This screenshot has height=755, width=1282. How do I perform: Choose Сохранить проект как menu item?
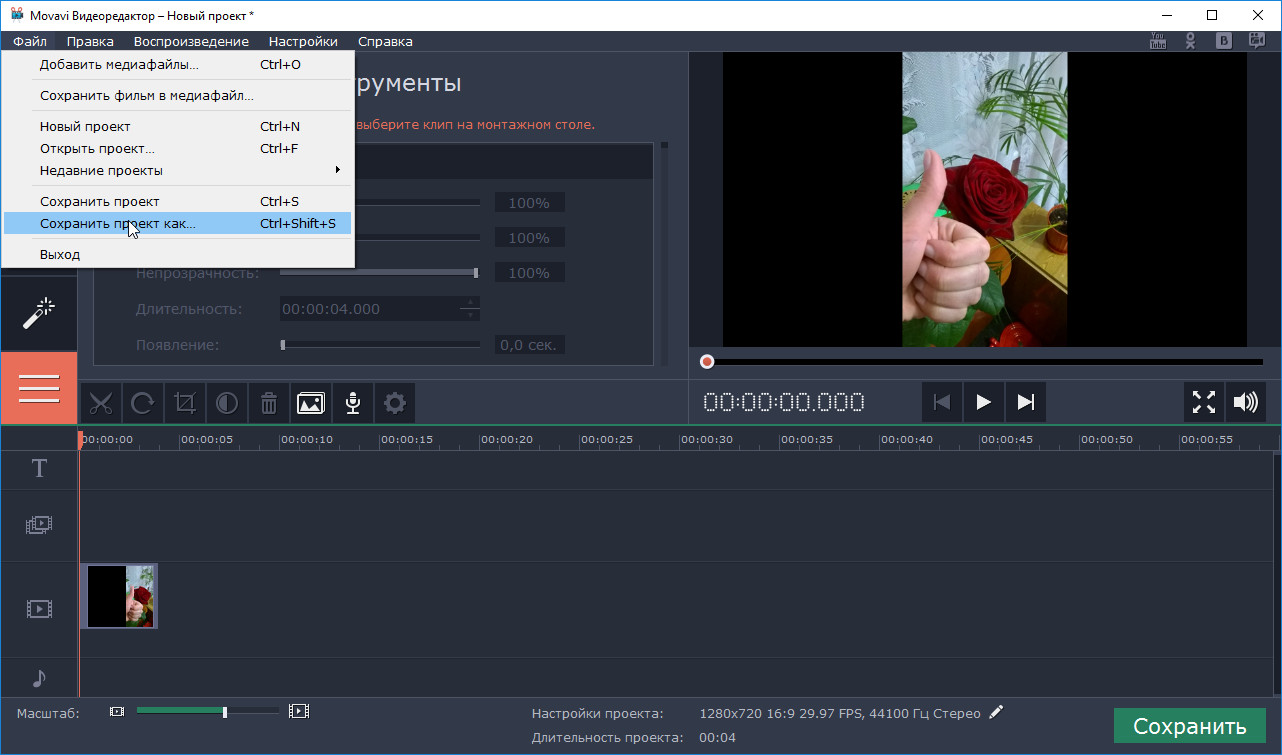pyautogui.click(x=178, y=224)
